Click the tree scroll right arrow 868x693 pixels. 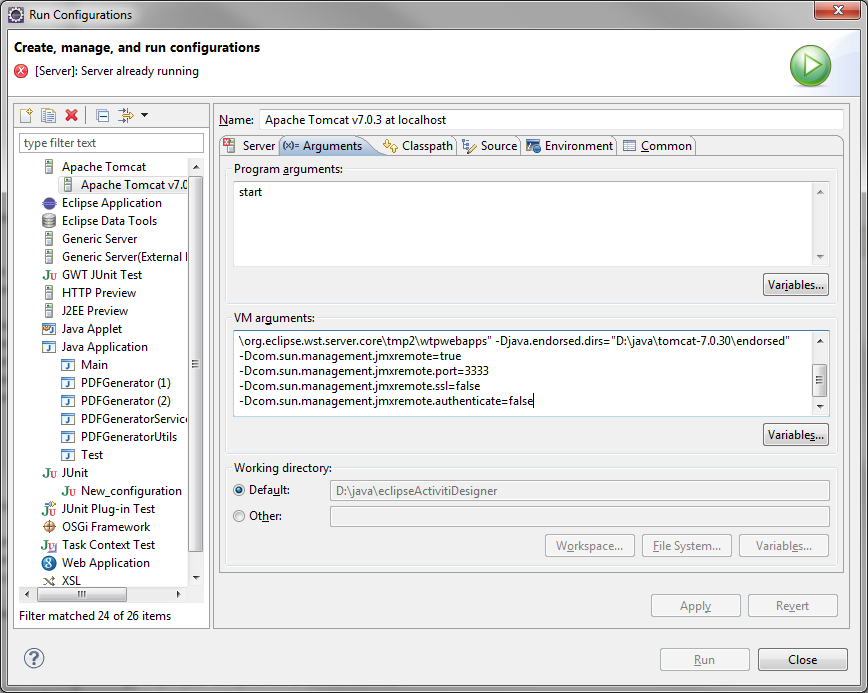178,594
